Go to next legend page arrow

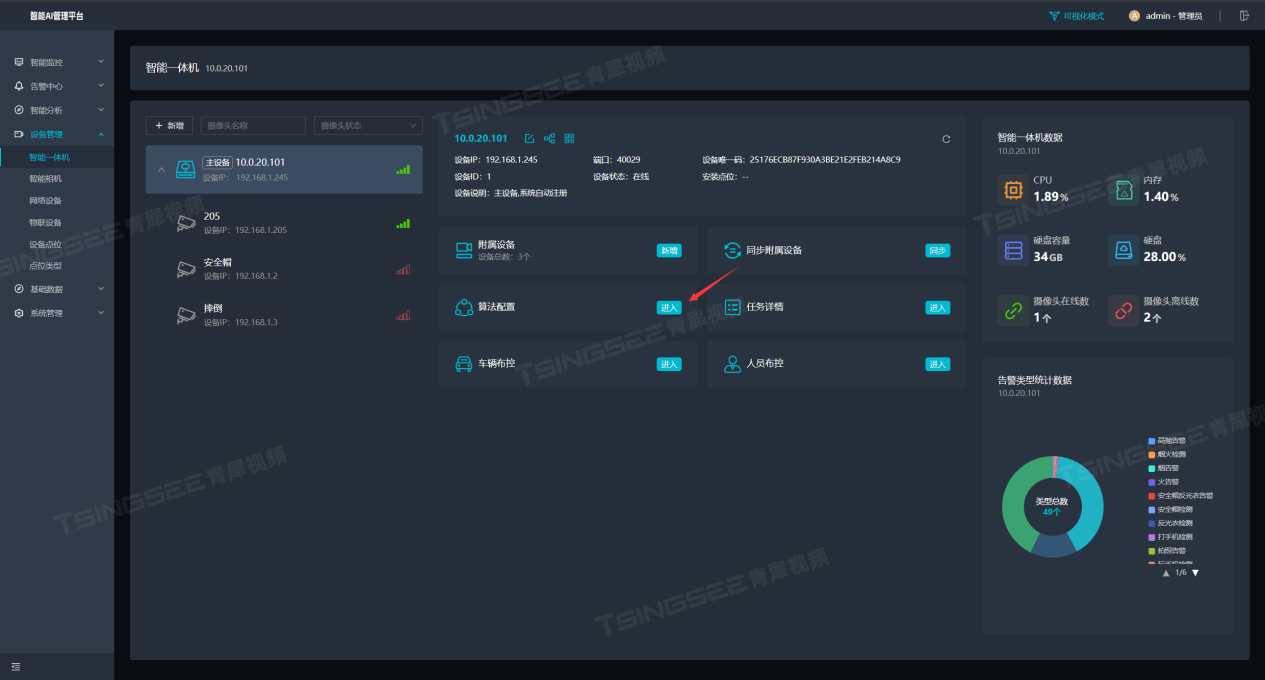[1195, 573]
